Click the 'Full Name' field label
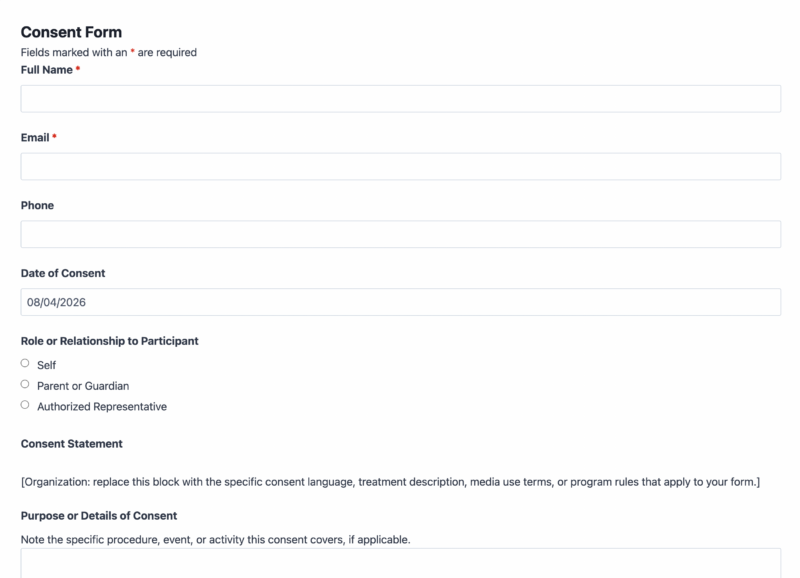The width and height of the screenshot is (800, 578). pos(46,70)
